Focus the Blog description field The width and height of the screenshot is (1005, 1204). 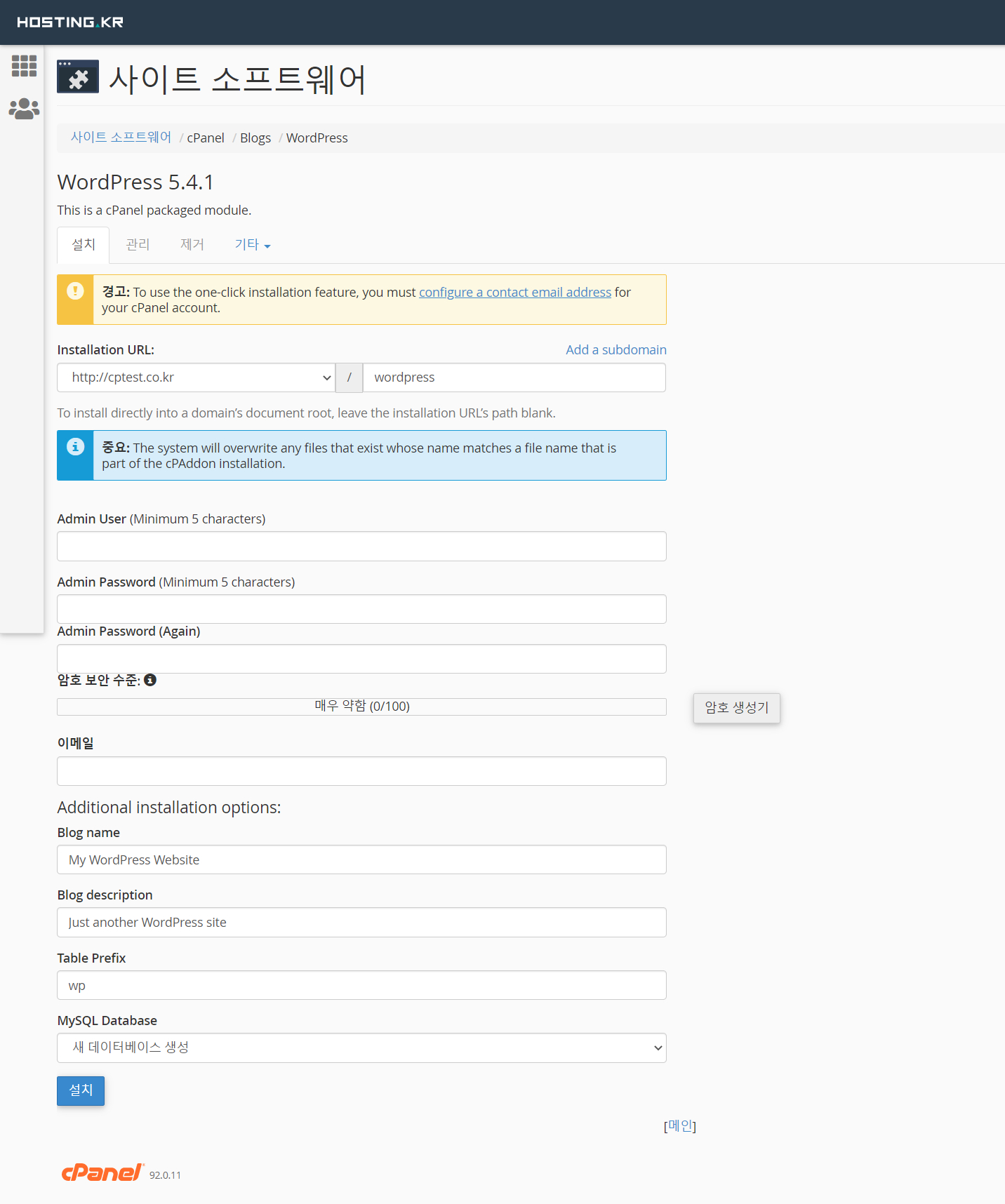(361, 923)
